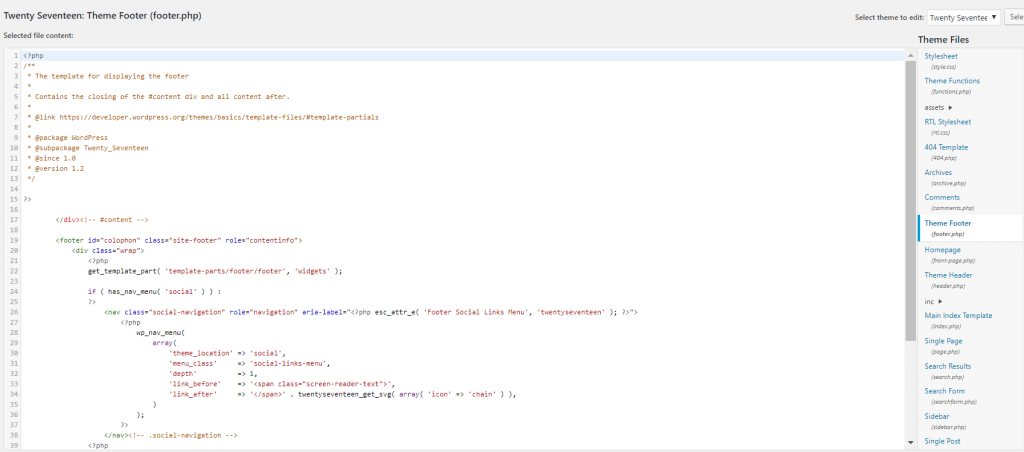
Task: Open Theme Functions file
Action: pyautogui.click(x=952, y=81)
